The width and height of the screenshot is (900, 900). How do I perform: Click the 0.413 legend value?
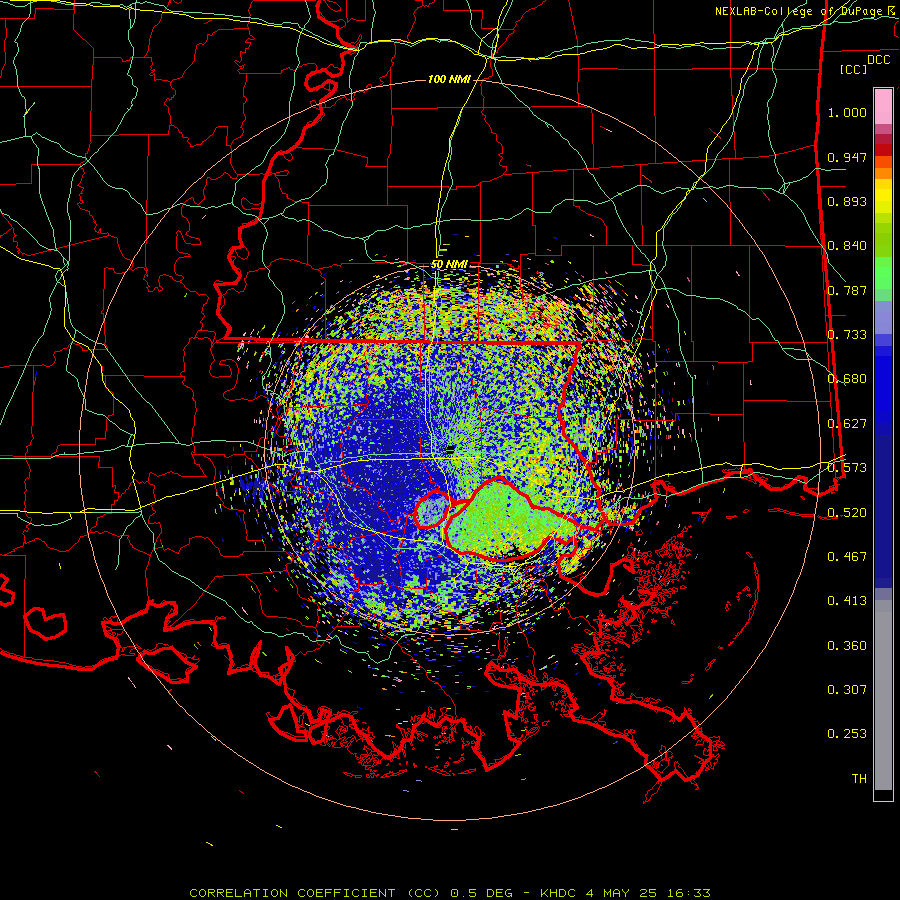coord(847,601)
